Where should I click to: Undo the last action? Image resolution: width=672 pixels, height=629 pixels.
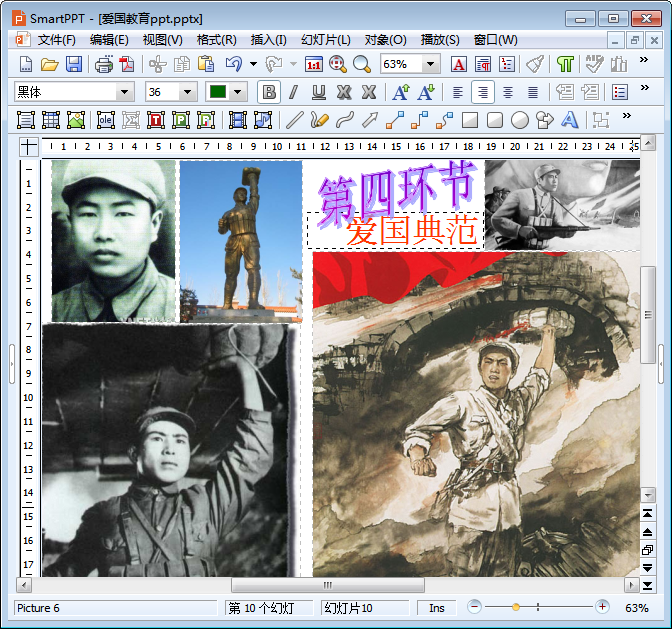[234, 65]
